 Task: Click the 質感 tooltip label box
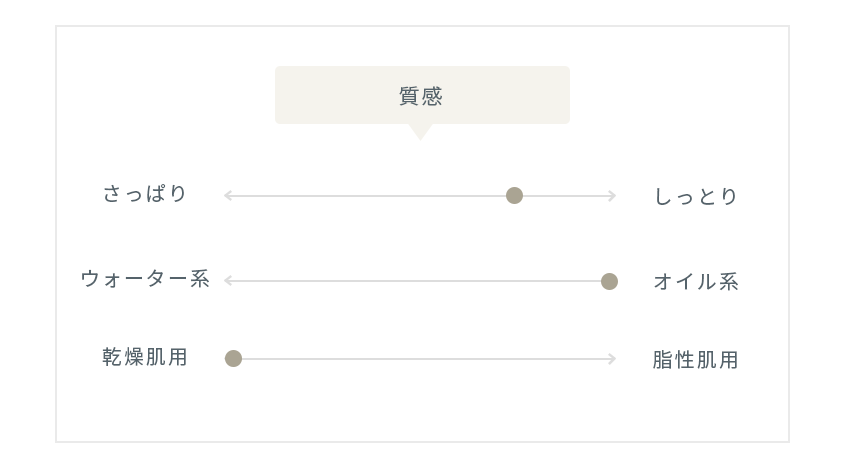pyautogui.click(x=422, y=95)
